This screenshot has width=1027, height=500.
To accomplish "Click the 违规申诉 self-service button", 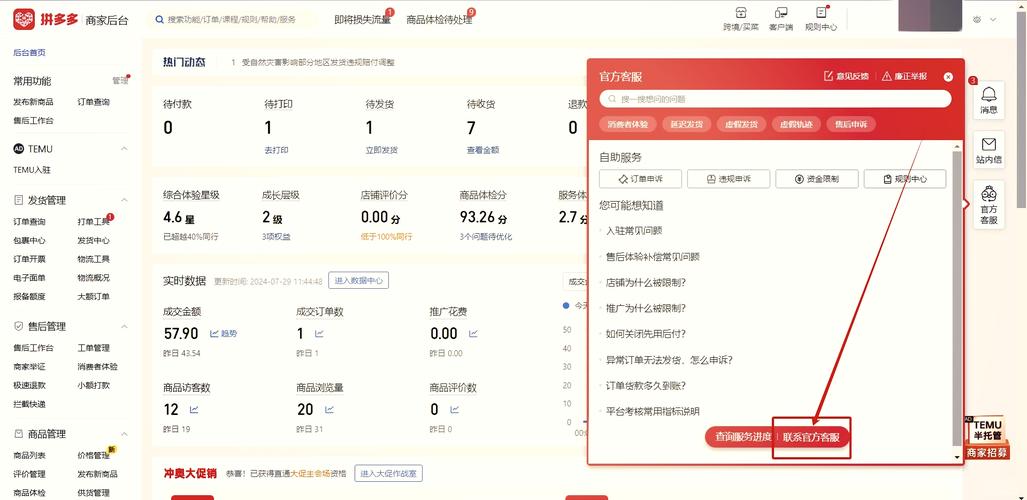I will tap(728, 179).
